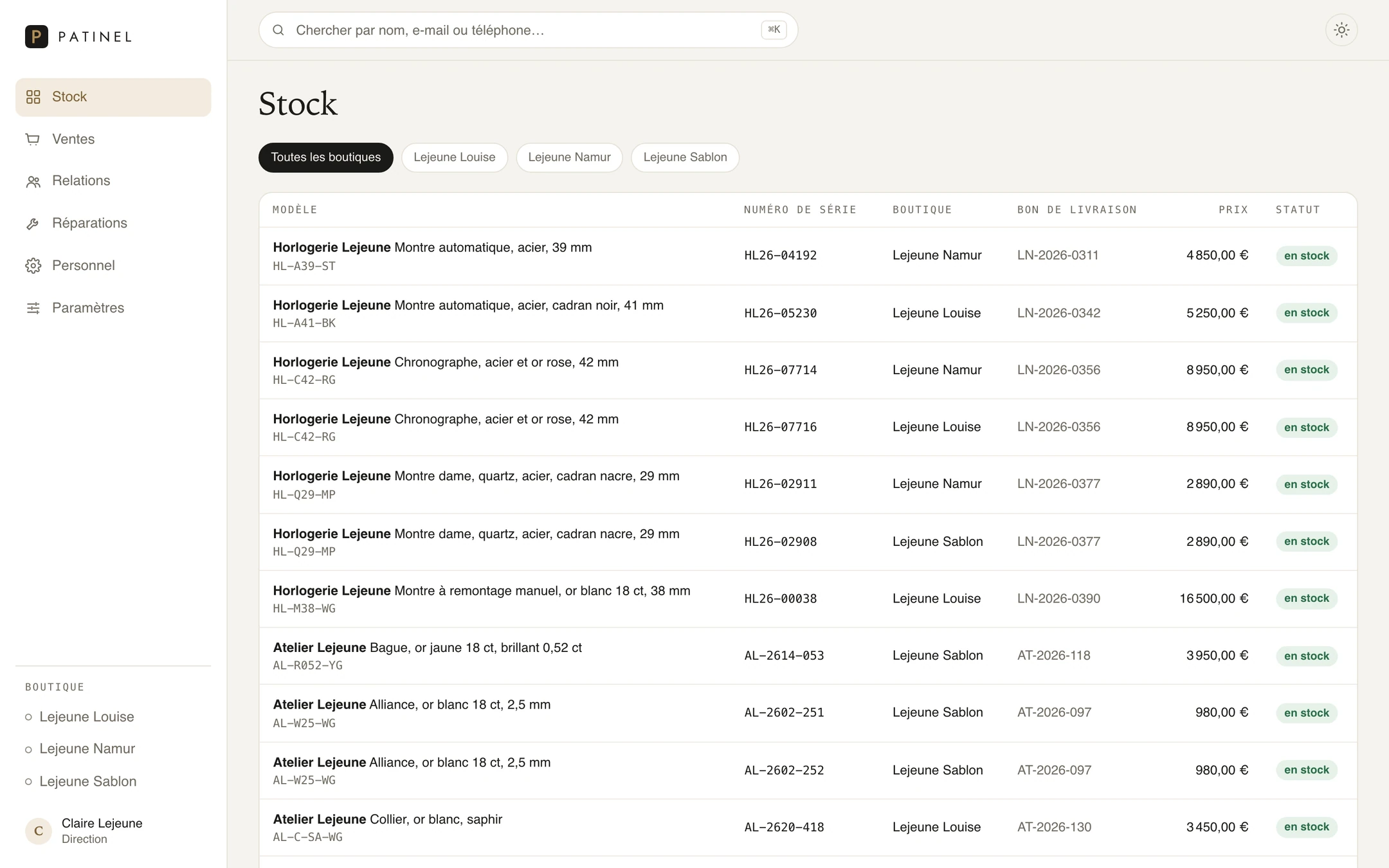Viewport: 1389px width, 868px height.
Task: Click Claire Lejeune's avatar
Action: 39,831
